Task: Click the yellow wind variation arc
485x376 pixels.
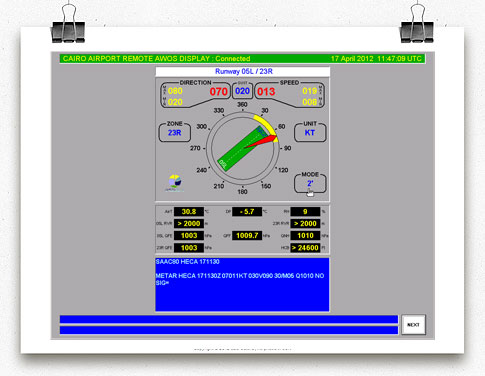Action: click(267, 127)
